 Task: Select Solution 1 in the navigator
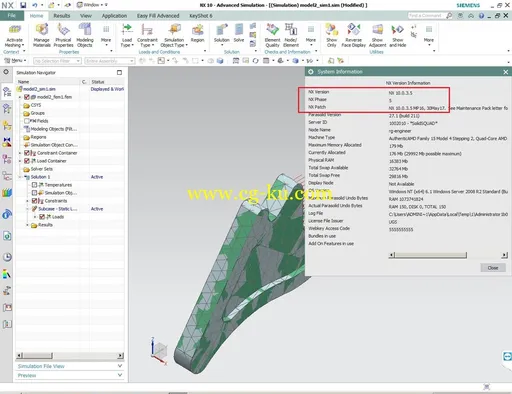40,177
